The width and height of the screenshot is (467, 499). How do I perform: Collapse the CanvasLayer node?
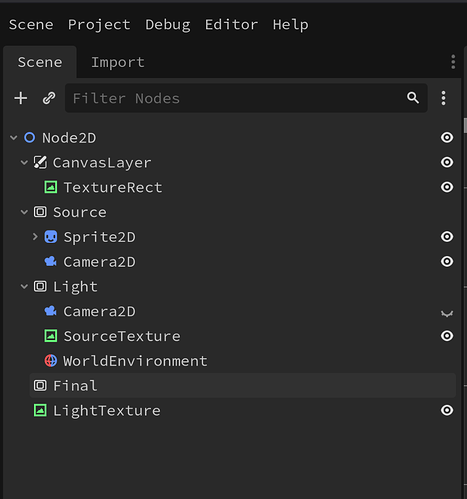point(24,163)
